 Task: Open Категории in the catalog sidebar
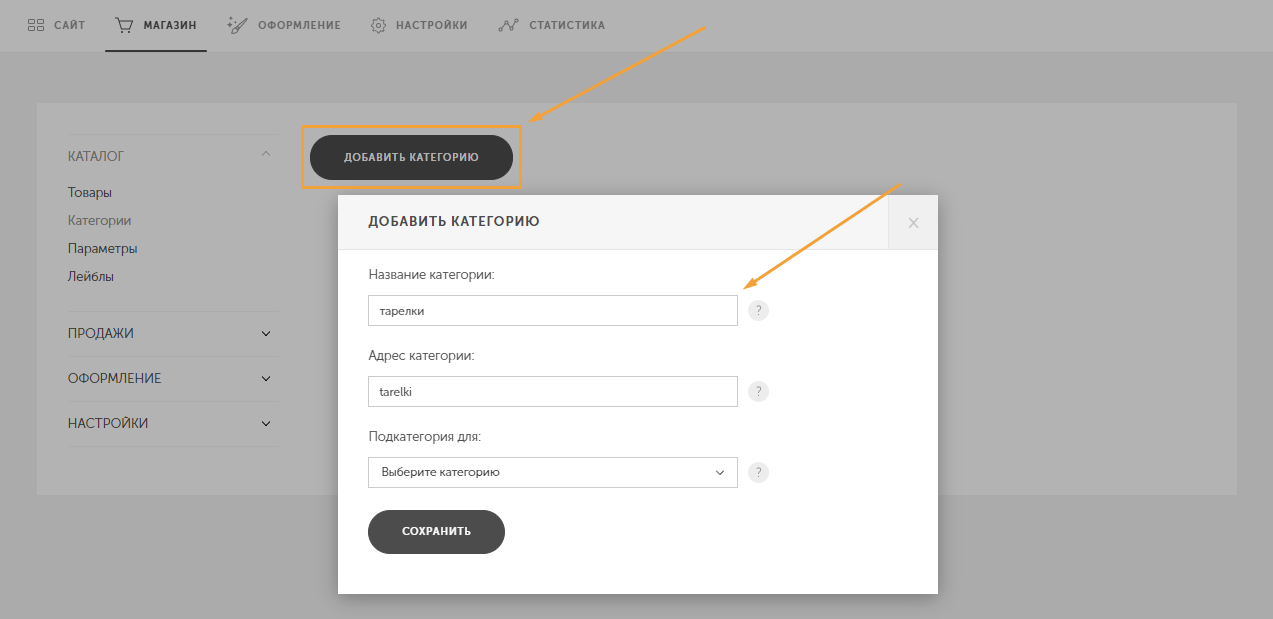[100, 220]
